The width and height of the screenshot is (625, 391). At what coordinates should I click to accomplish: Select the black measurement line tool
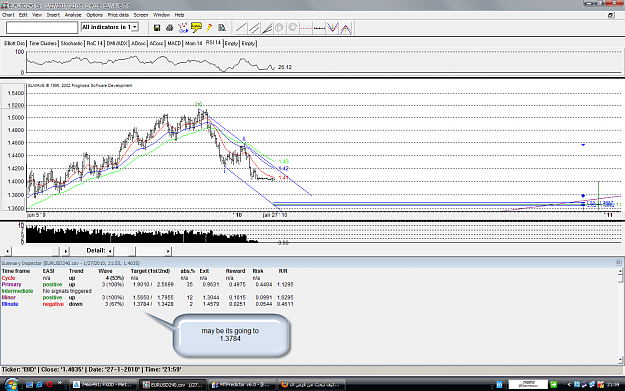pyautogui.click(x=319, y=28)
